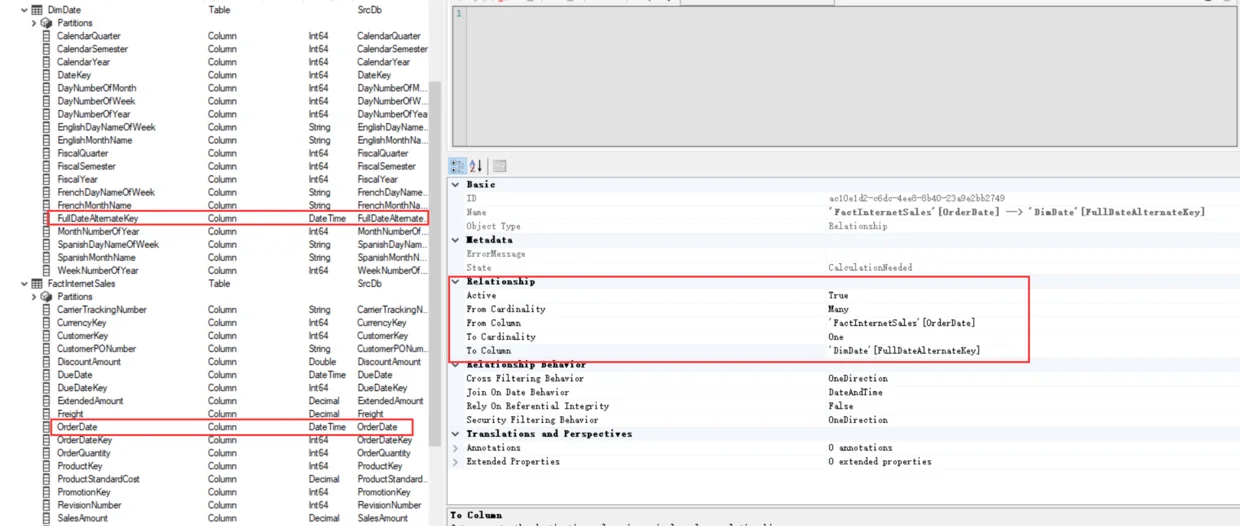The image size is (1240, 526).
Task: Select the CustomerPONumber column row
Action: (236, 348)
